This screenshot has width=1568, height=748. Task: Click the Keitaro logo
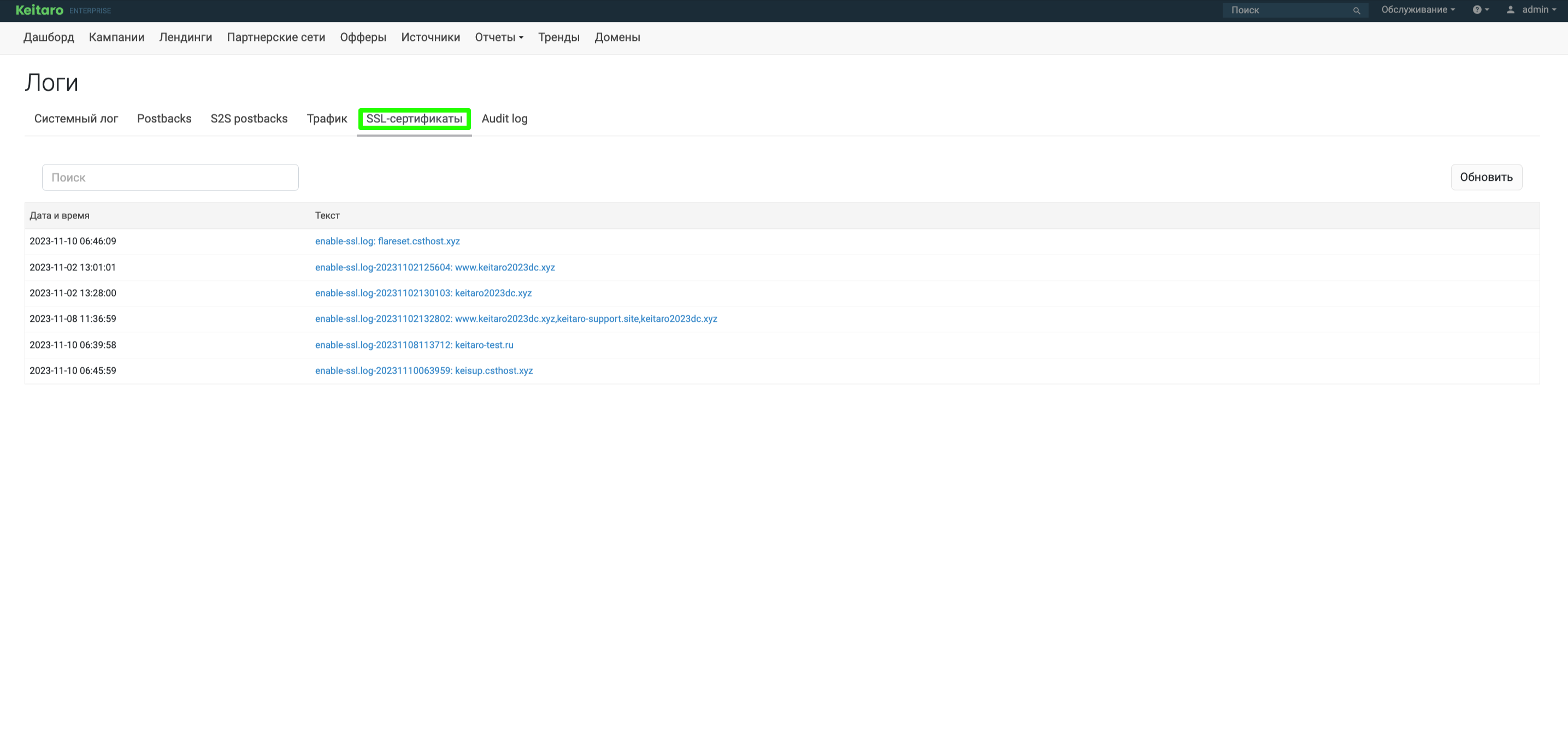(x=39, y=10)
